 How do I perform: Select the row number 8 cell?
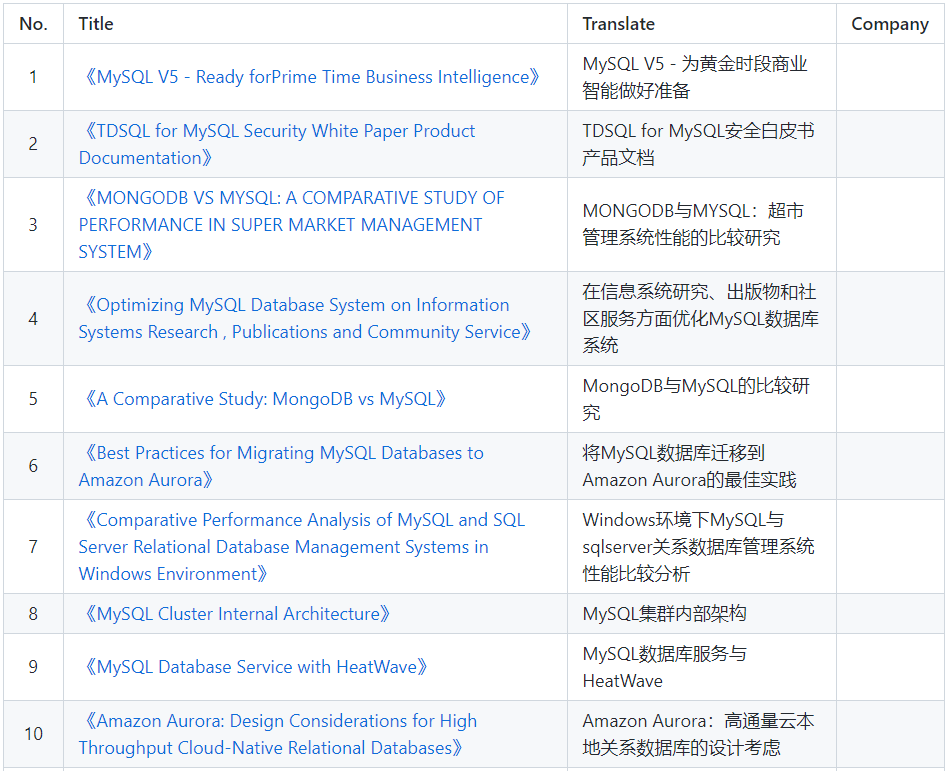pos(33,614)
